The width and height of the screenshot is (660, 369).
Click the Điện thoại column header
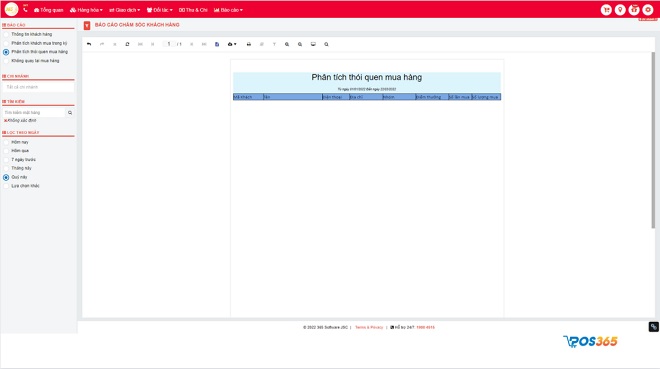click(335, 97)
